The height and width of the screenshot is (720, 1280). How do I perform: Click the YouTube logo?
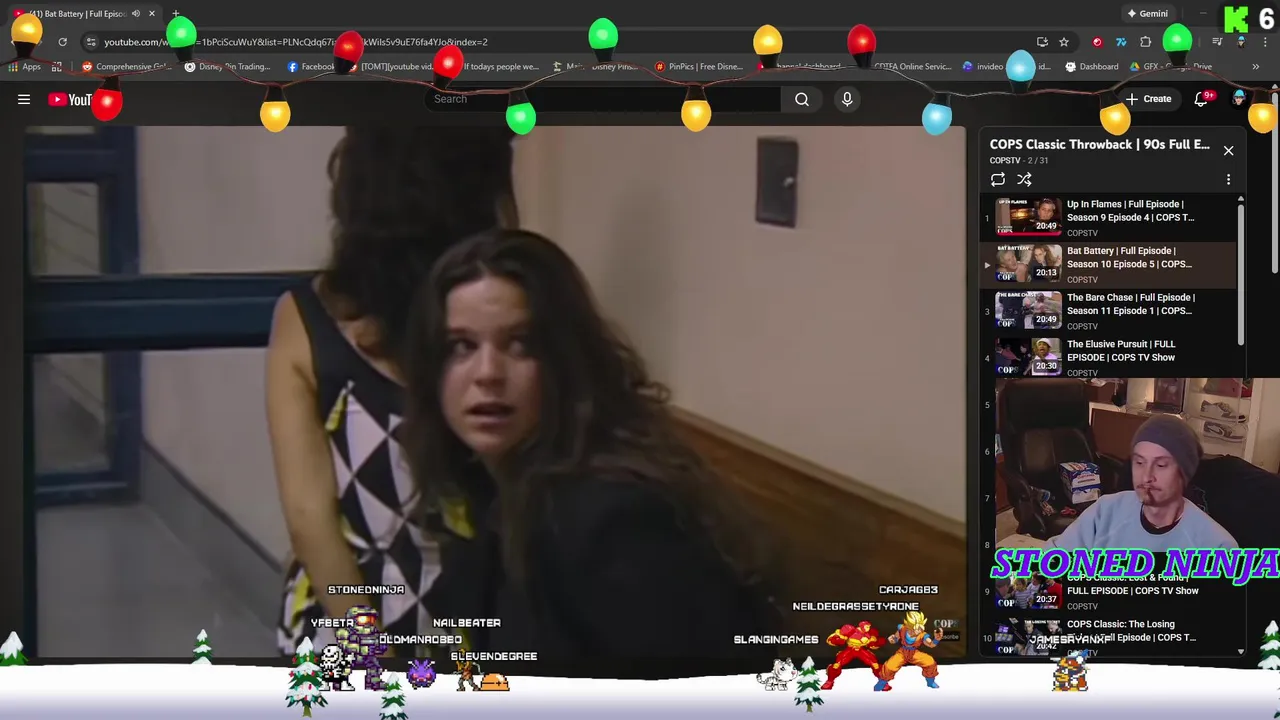tap(70, 99)
